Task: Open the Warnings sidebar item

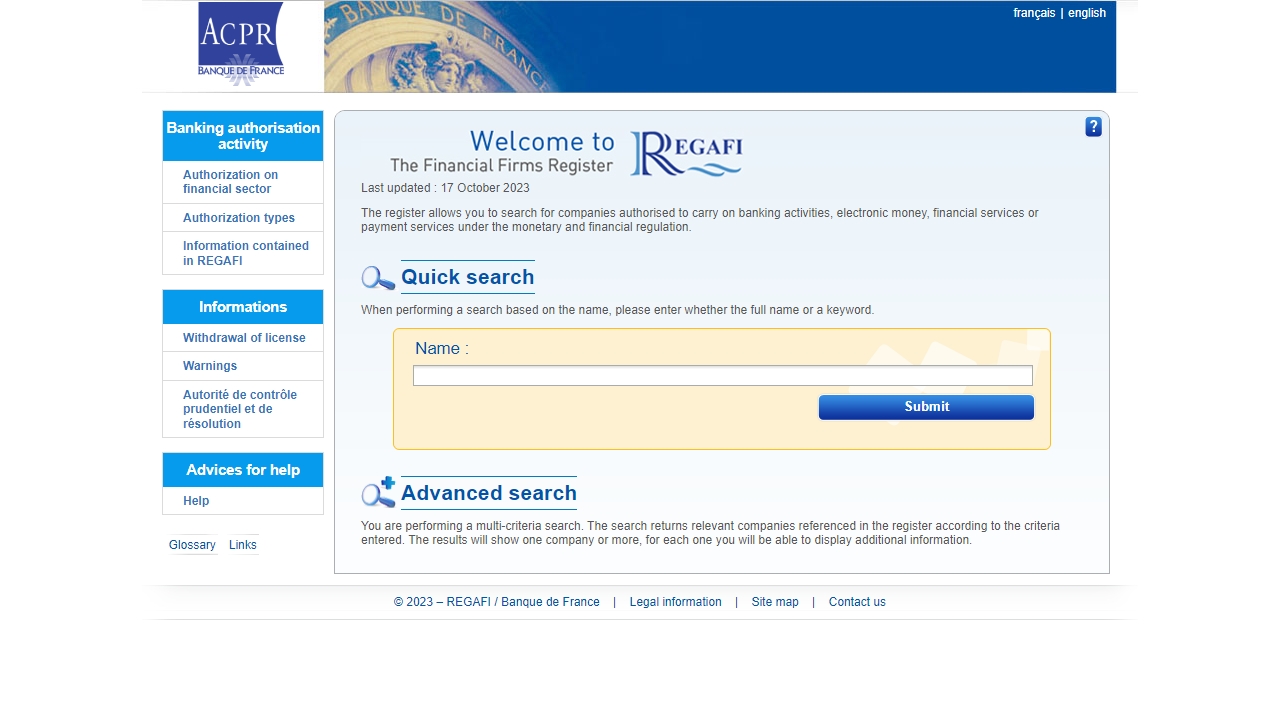Action: pyautogui.click(x=210, y=366)
